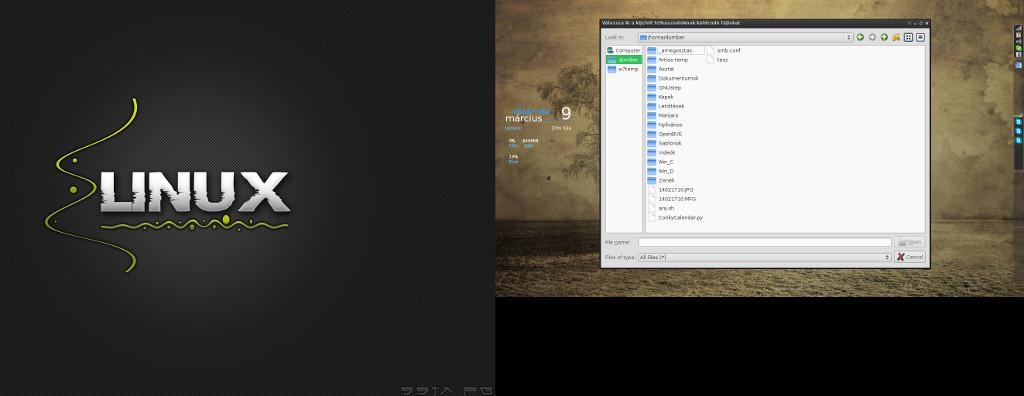Select the Asztal folder
Screen dimensions: 1024x396
pyautogui.click(x=661, y=69)
